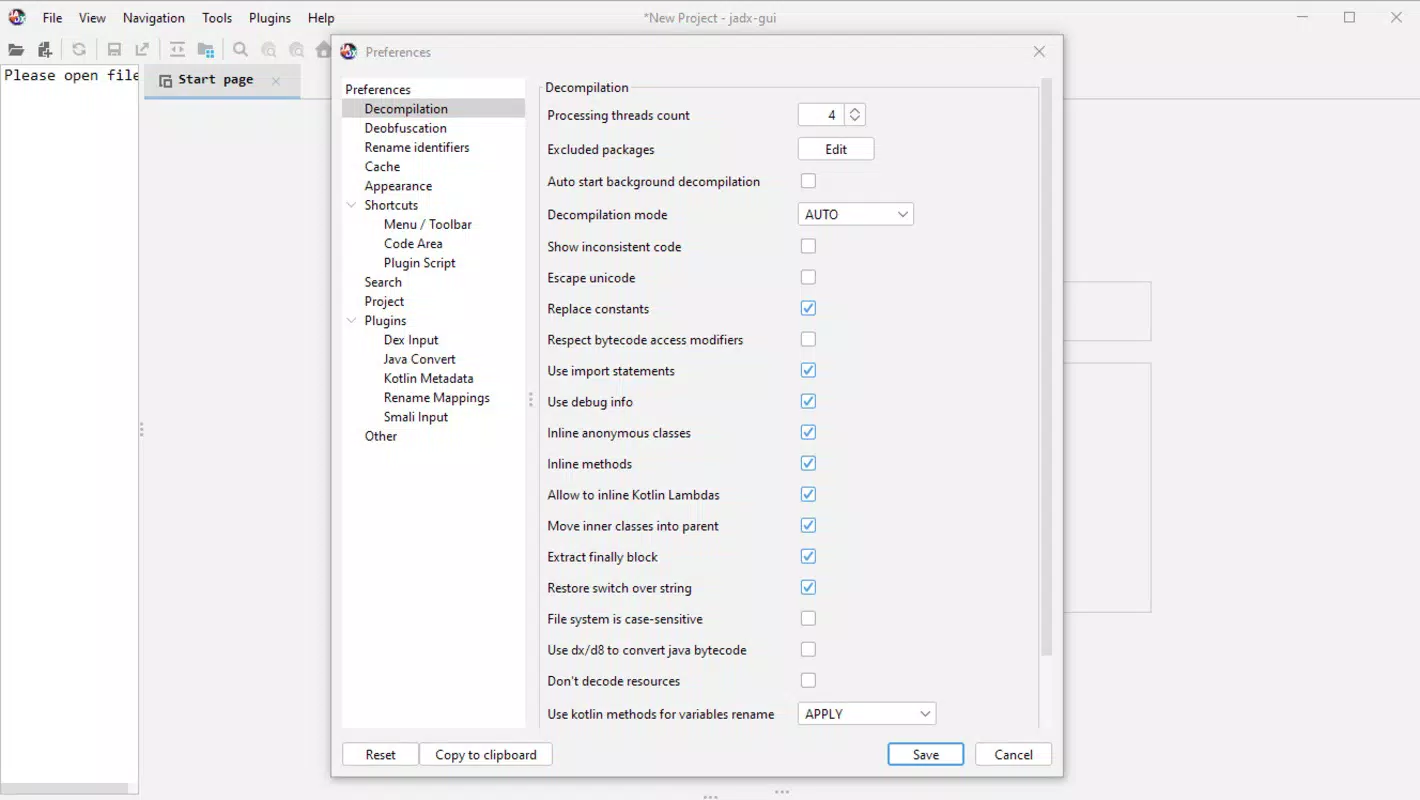
Task: Close the Start page tab
Action: coord(276,80)
